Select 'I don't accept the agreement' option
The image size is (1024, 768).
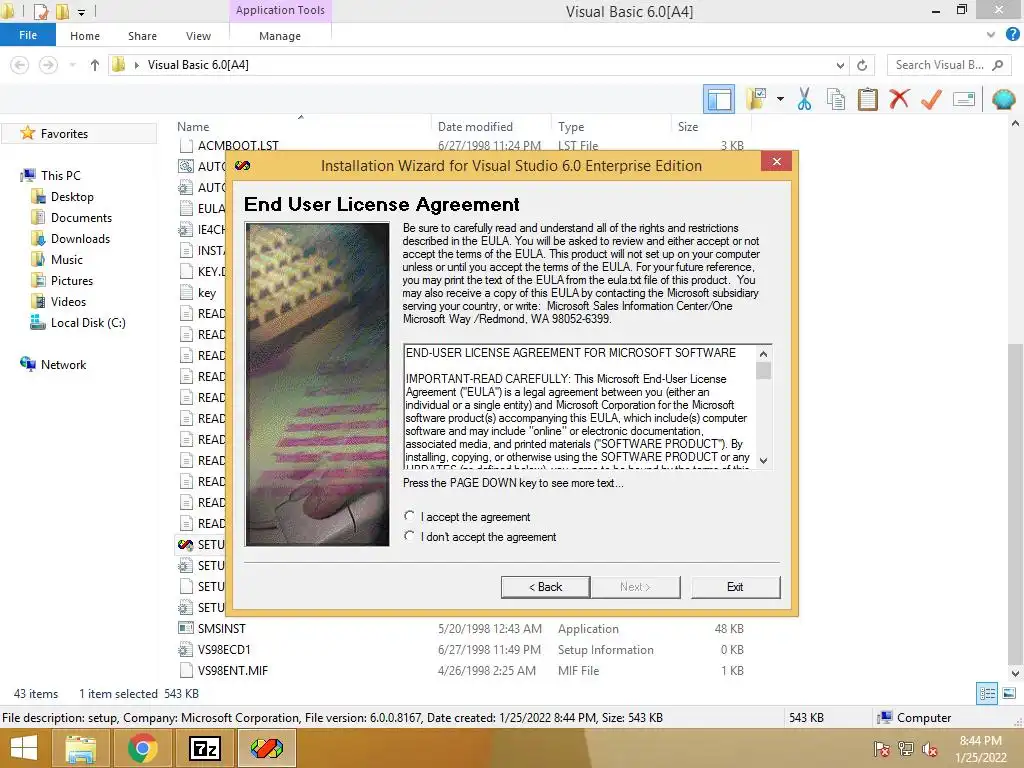click(409, 536)
